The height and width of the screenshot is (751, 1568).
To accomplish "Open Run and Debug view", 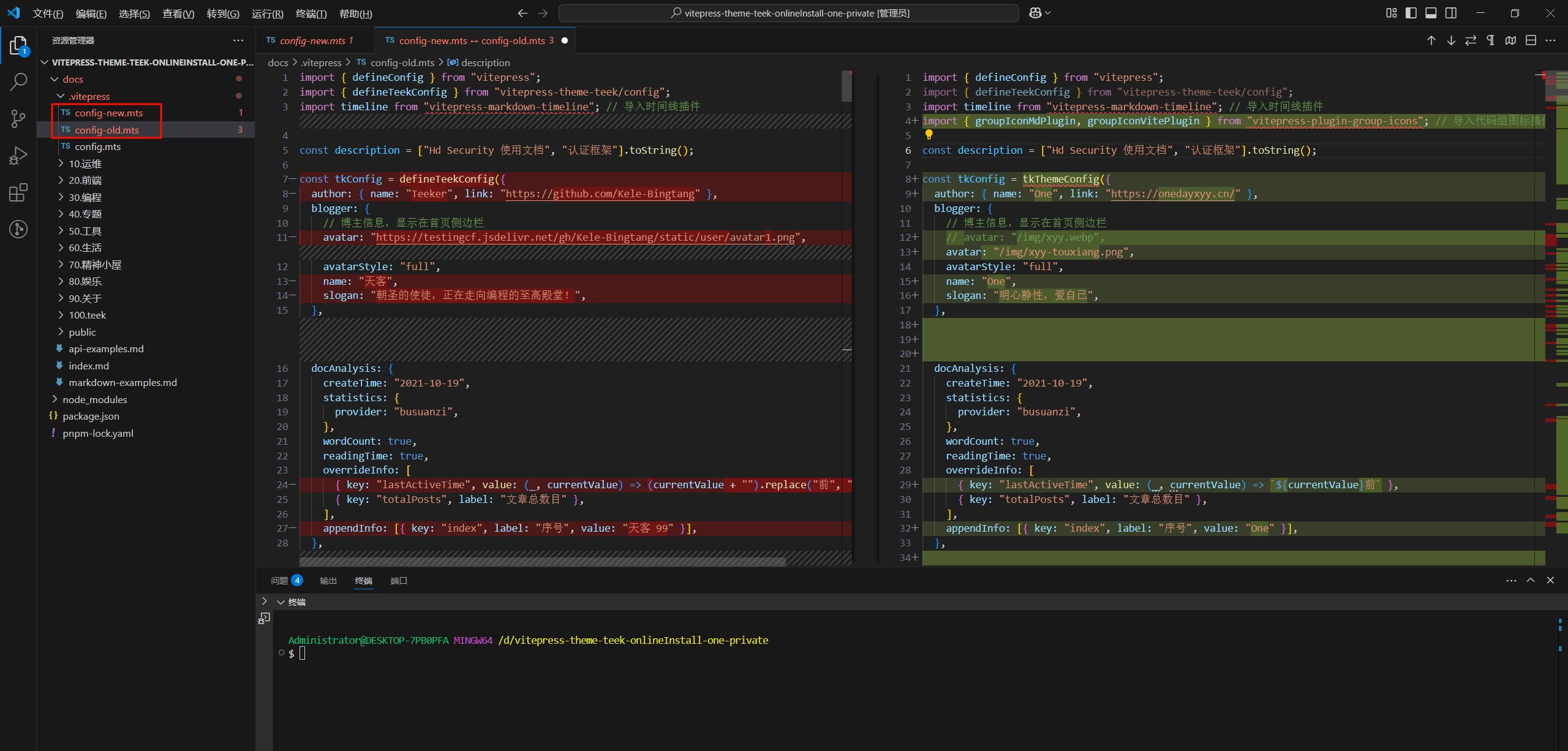I will pos(18,156).
